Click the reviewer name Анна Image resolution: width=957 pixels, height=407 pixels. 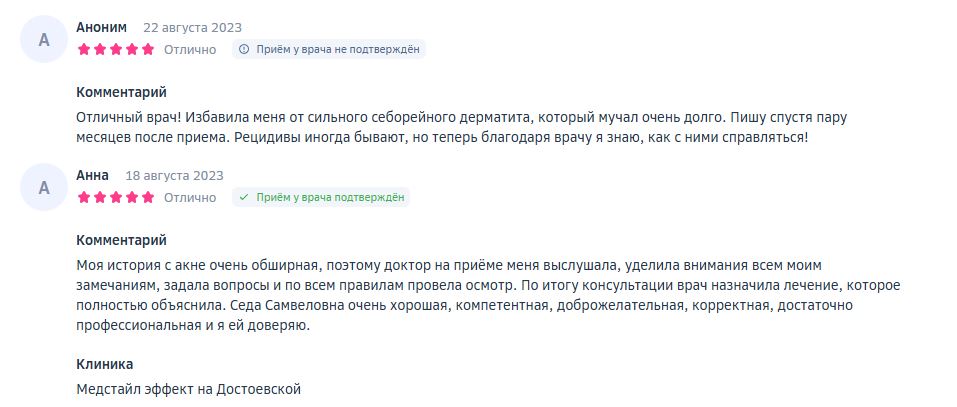tap(92, 175)
